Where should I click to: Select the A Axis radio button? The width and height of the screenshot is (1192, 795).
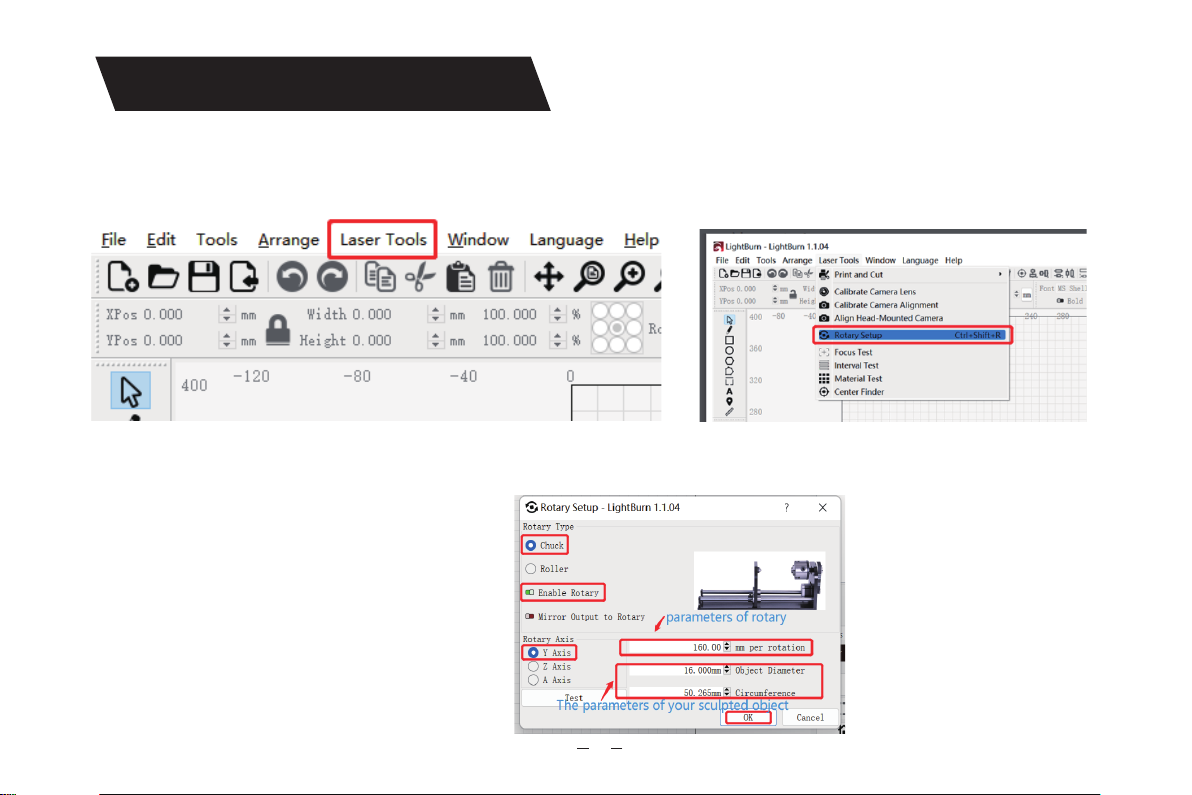point(533,680)
